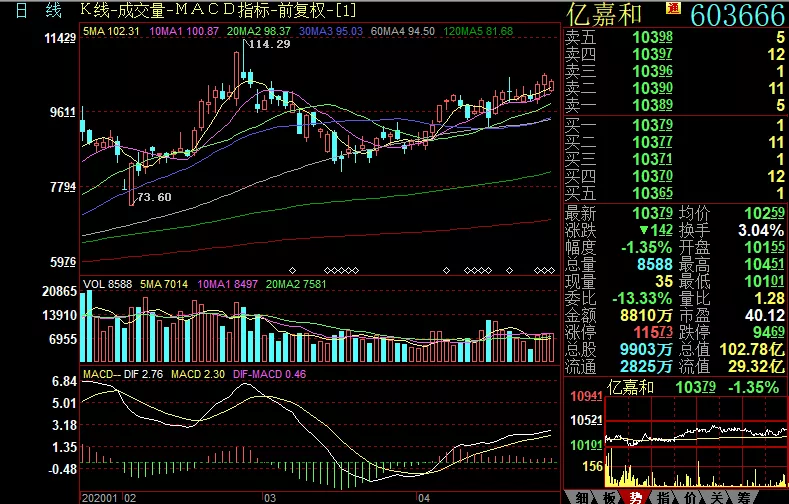Screen dimensions: 789x504
Task: Click the 卖二 ask price 103.90
Action: 652,89
